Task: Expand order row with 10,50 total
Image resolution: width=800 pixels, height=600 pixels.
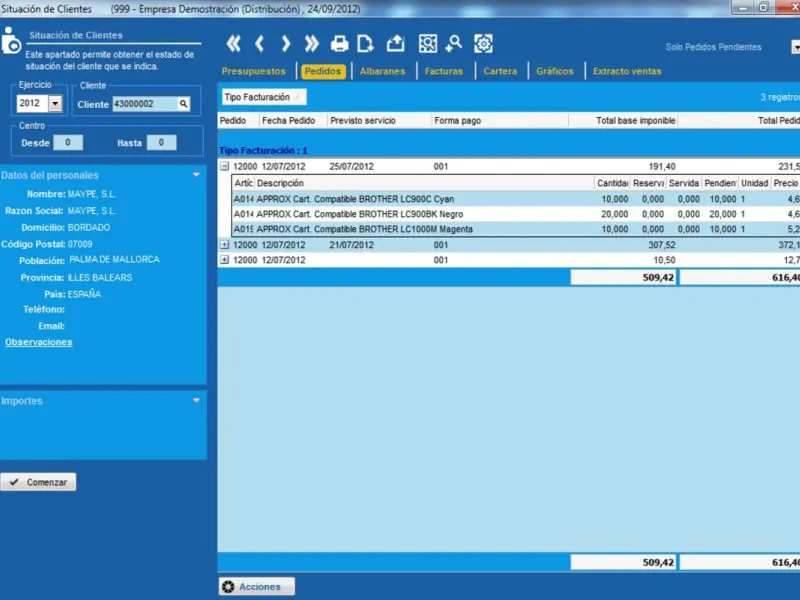Action: pos(224,260)
